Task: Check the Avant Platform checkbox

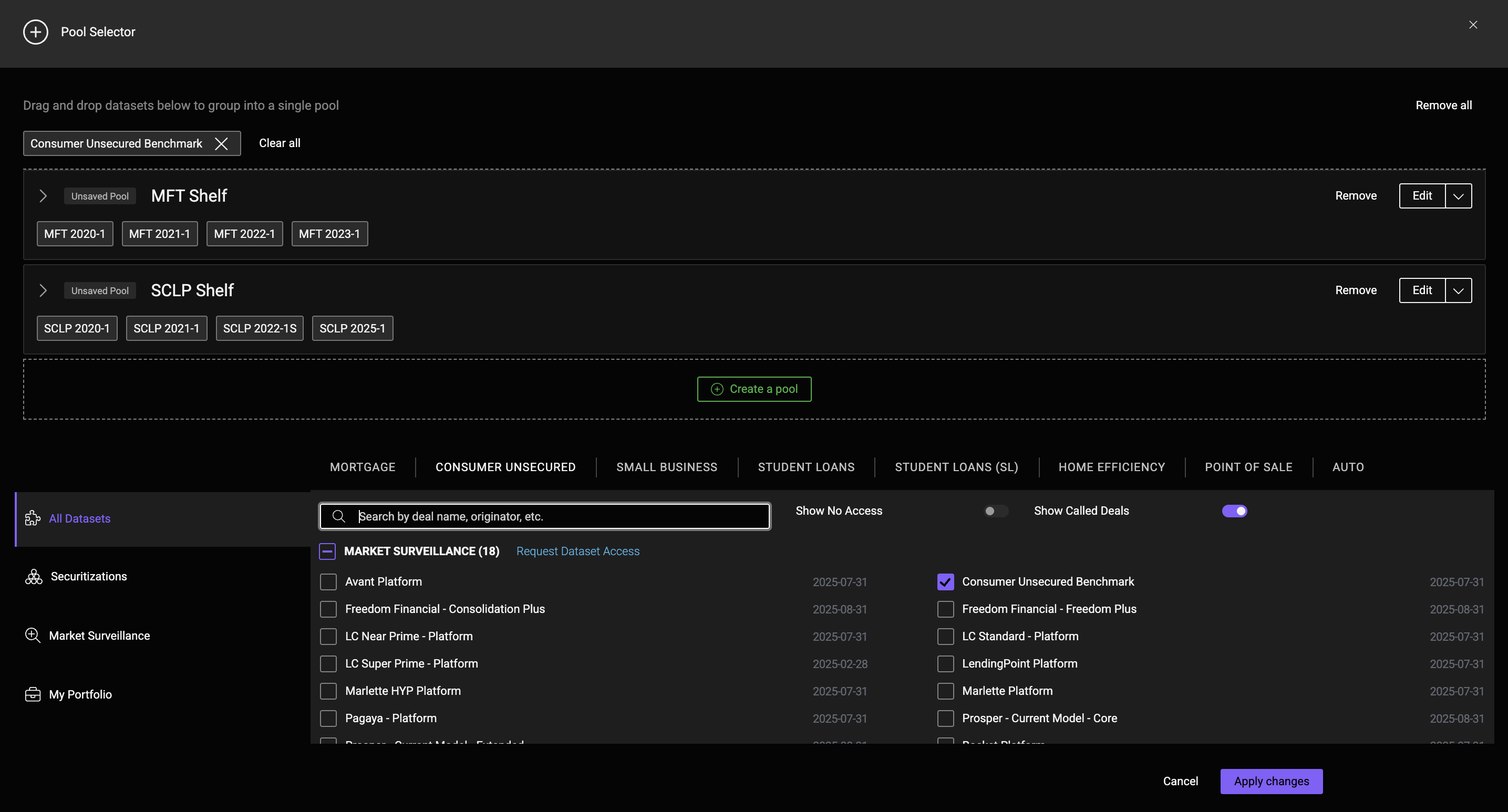Action: point(328,582)
